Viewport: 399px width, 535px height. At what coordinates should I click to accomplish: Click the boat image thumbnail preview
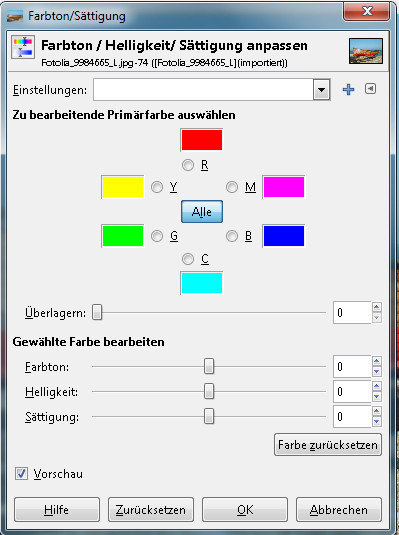[x=366, y=52]
